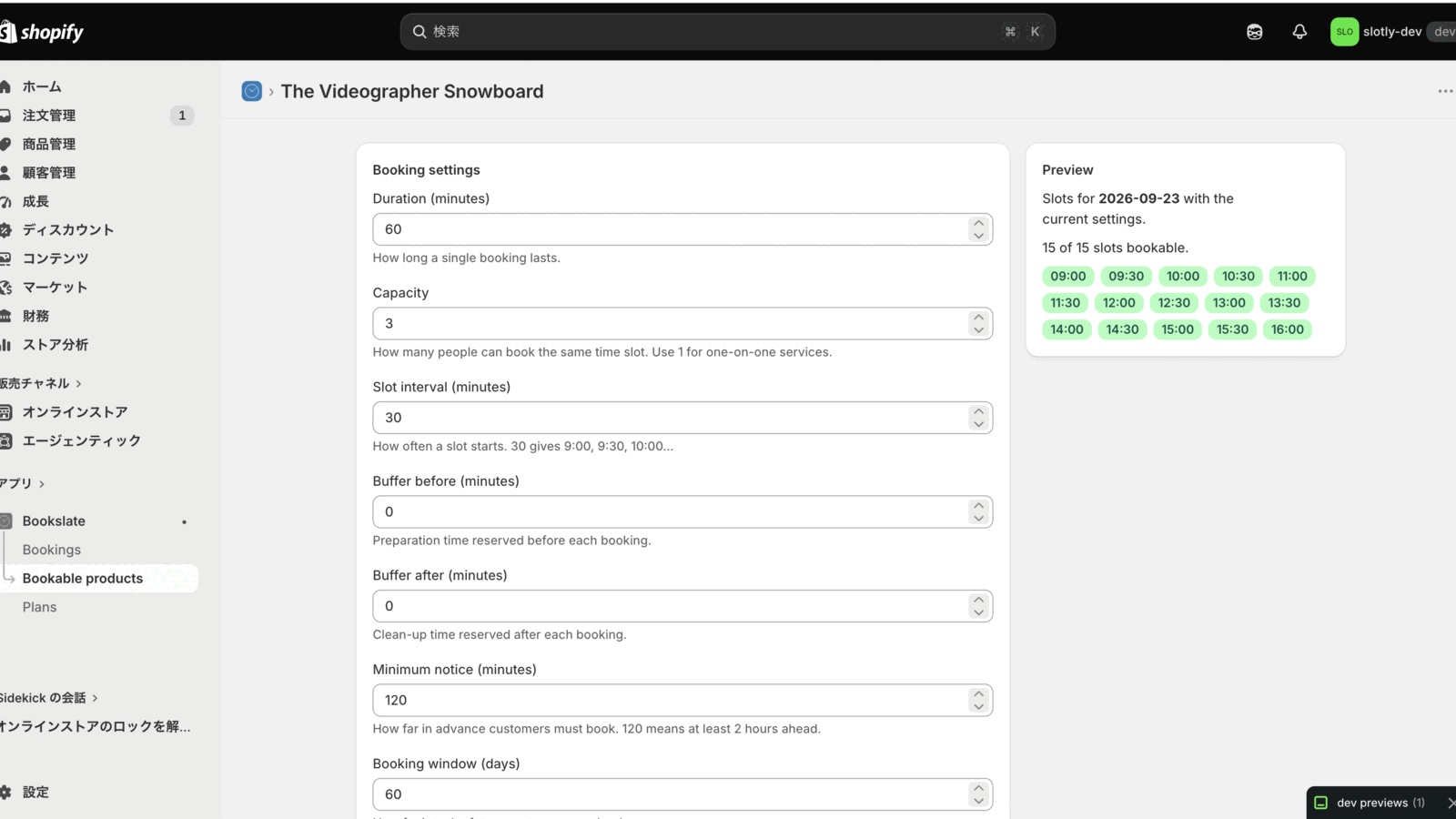Click the 09:00 slot in Preview
Viewport: 1456px width, 819px height.
[1068, 277]
